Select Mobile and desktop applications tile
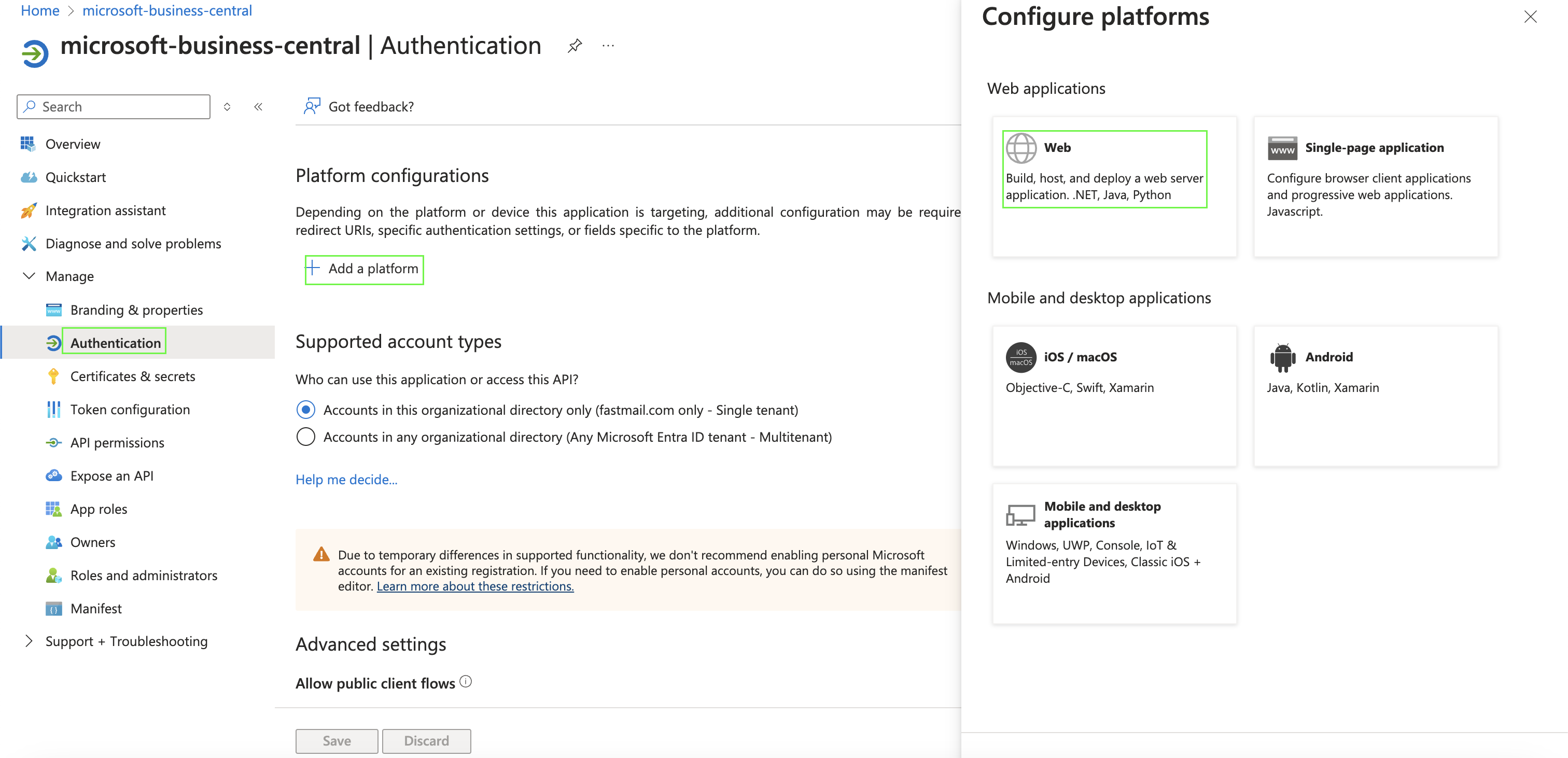This screenshot has width=1568, height=758. pos(1114,553)
